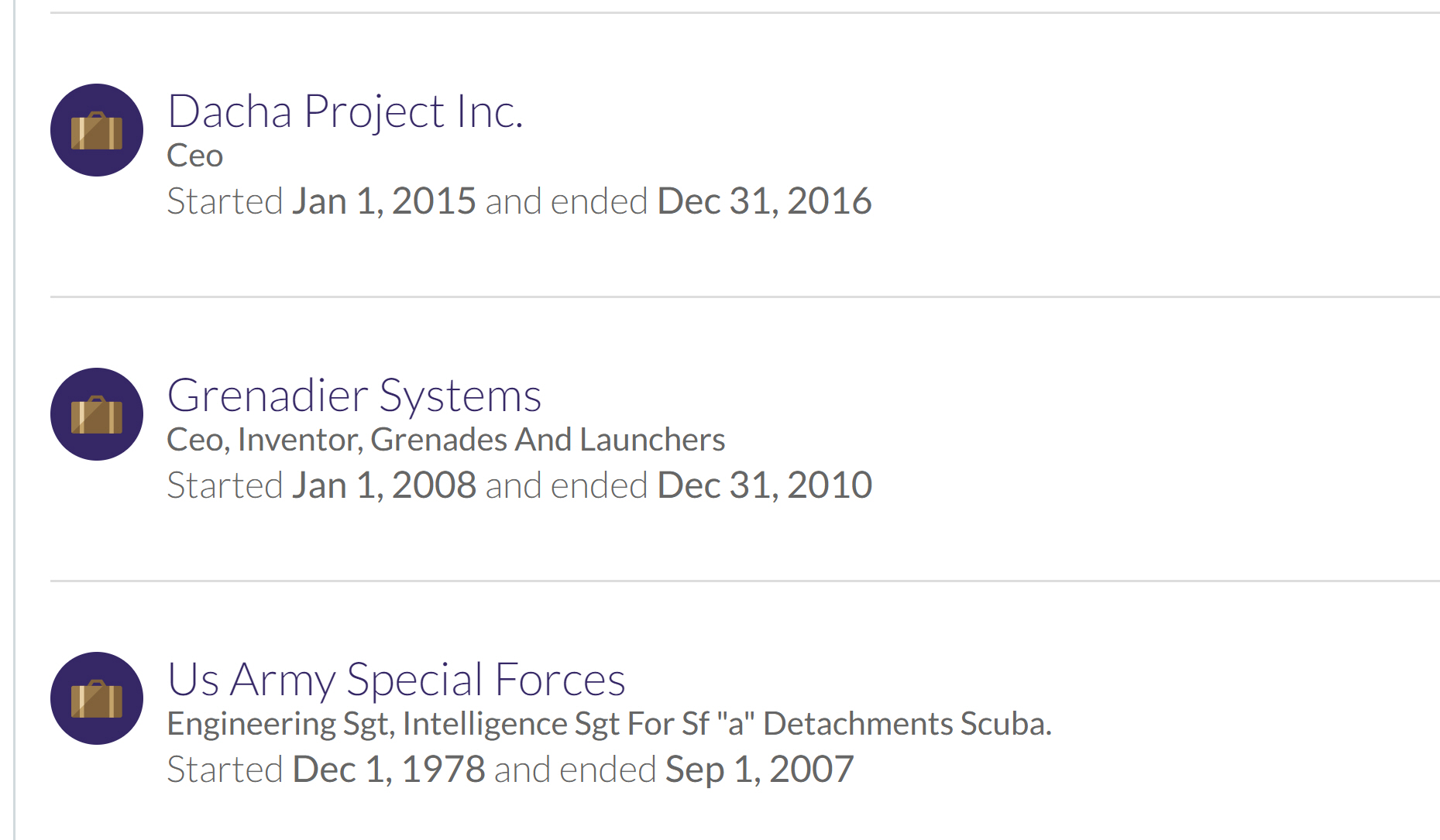Click the divider line below Dacha Project entry
Image resolution: width=1440 pixels, height=840 pixels.
click(744, 297)
